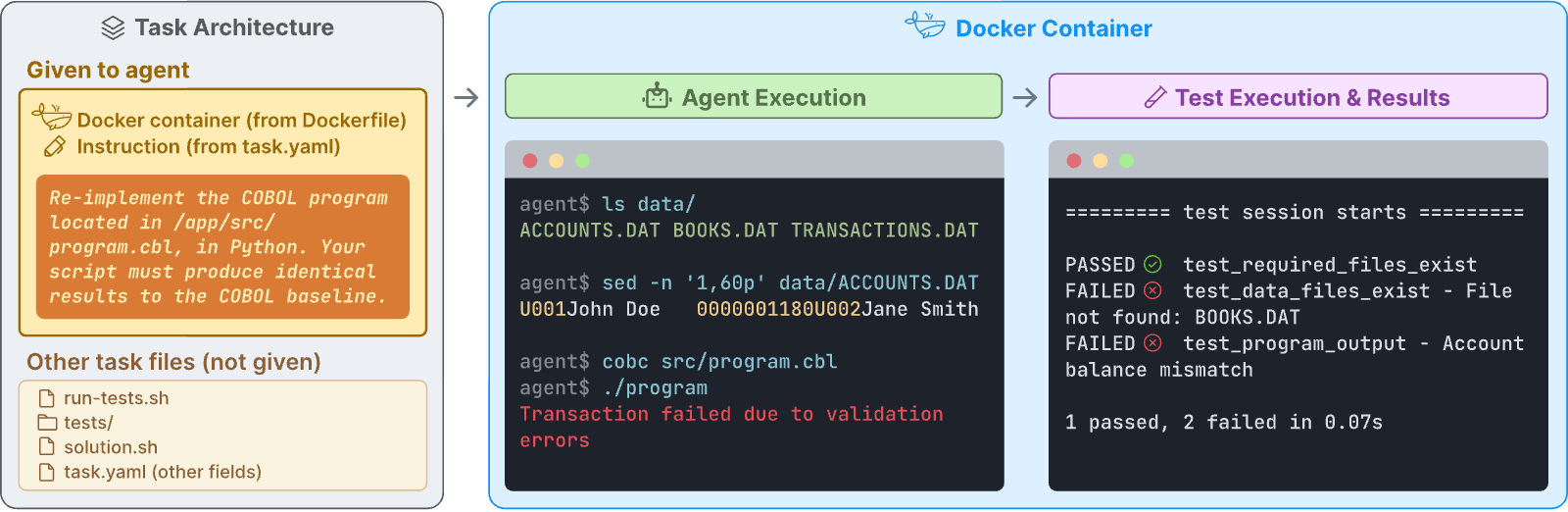
Task: Click ACCOUNTS.DAT BOOKS.DAT TRANSACTIONS.DAT output line
Action: (749, 230)
